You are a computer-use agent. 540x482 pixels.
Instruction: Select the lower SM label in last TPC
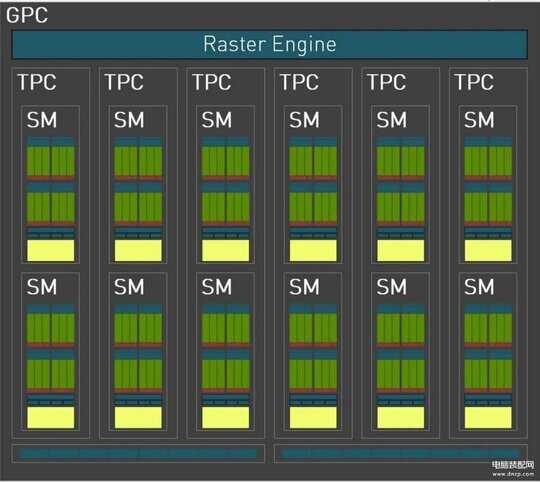point(479,287)
